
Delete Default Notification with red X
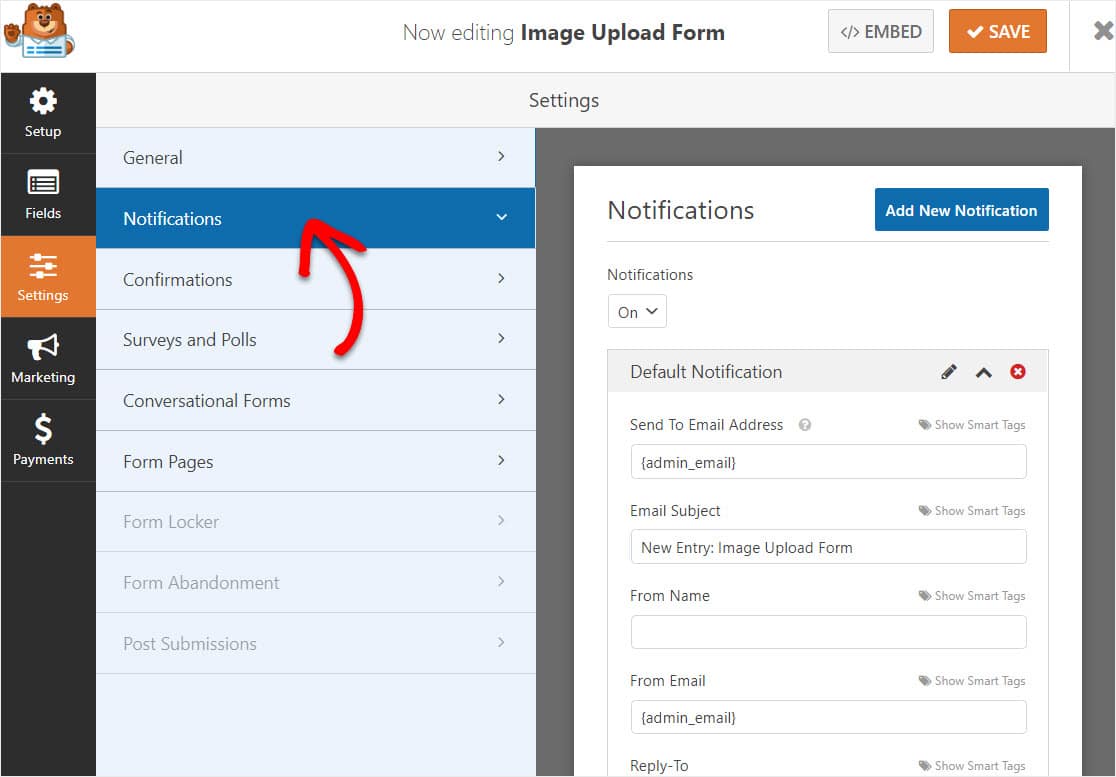click(1018, 371)
